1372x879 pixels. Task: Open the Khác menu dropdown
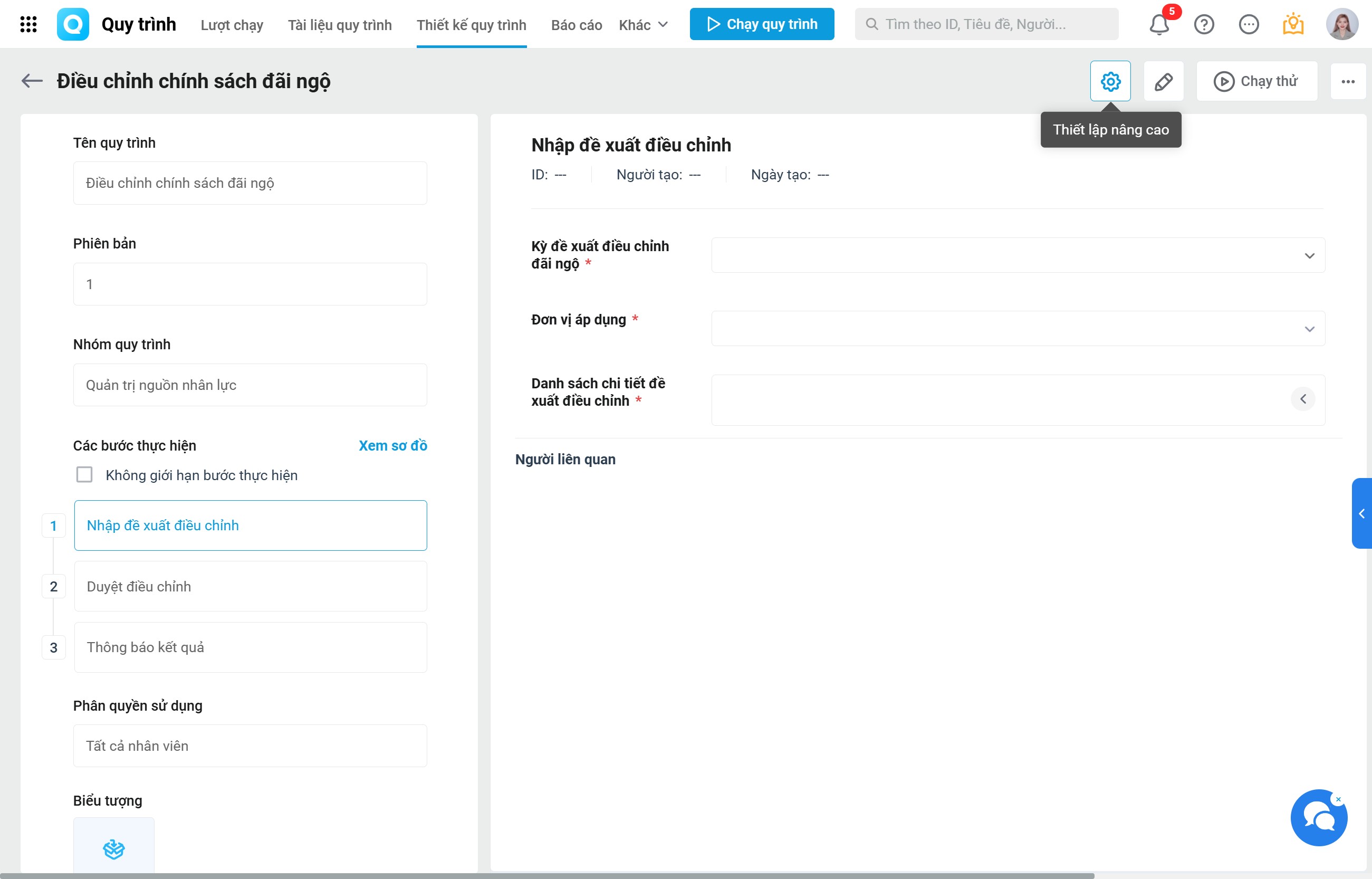pos(643,25)
